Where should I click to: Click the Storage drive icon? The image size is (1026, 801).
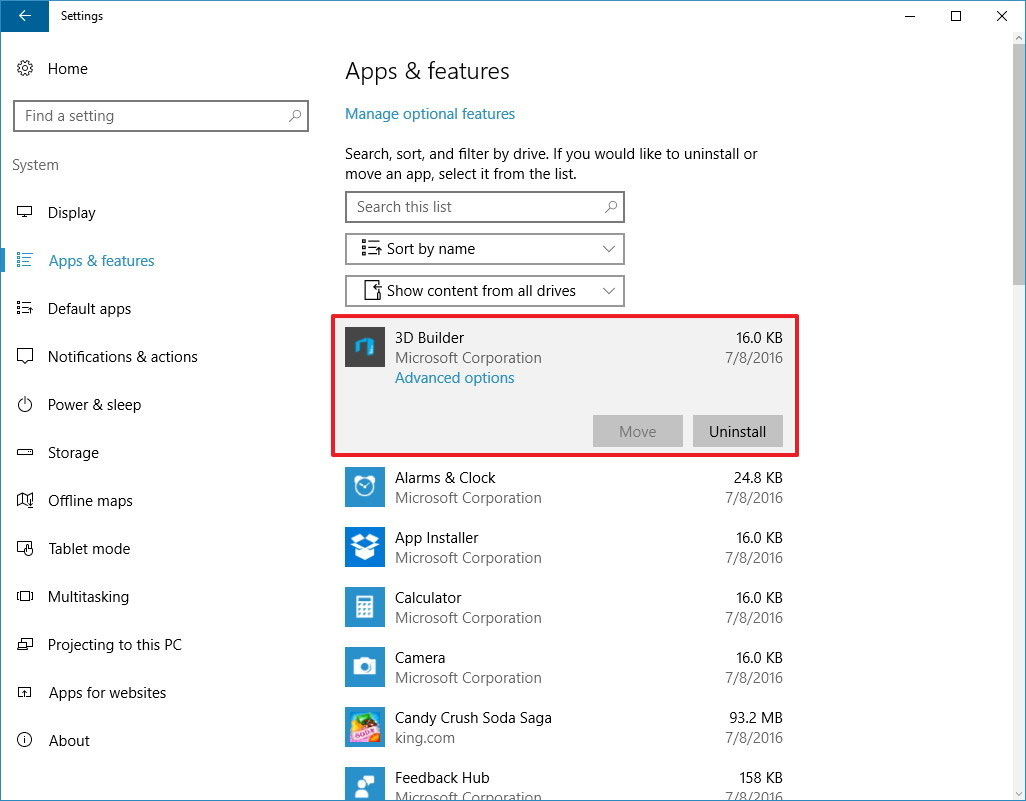tap(25, 452)
